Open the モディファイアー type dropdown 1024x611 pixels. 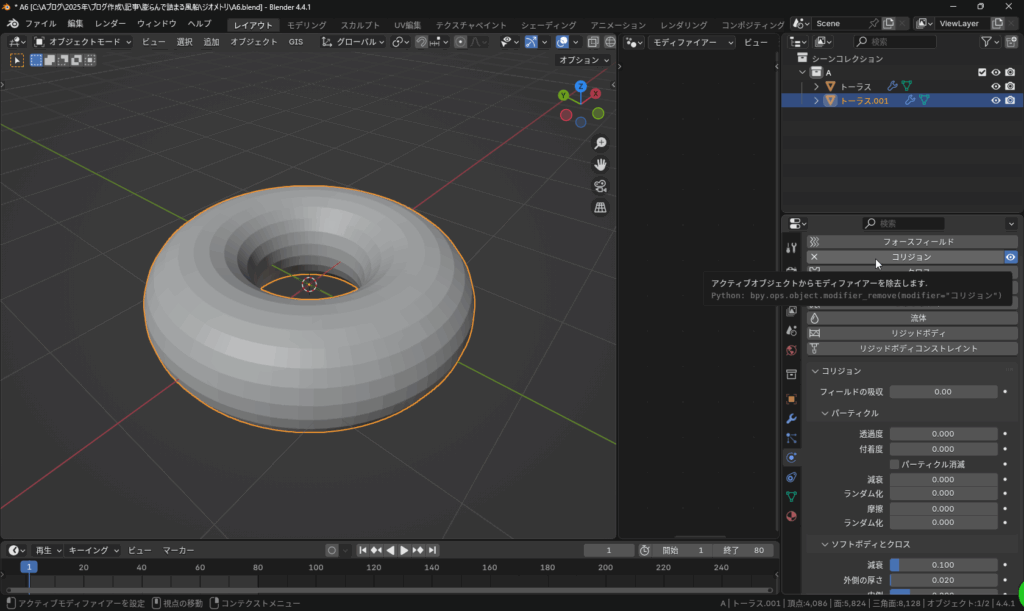pyautogui.click(x=691, y=42)
